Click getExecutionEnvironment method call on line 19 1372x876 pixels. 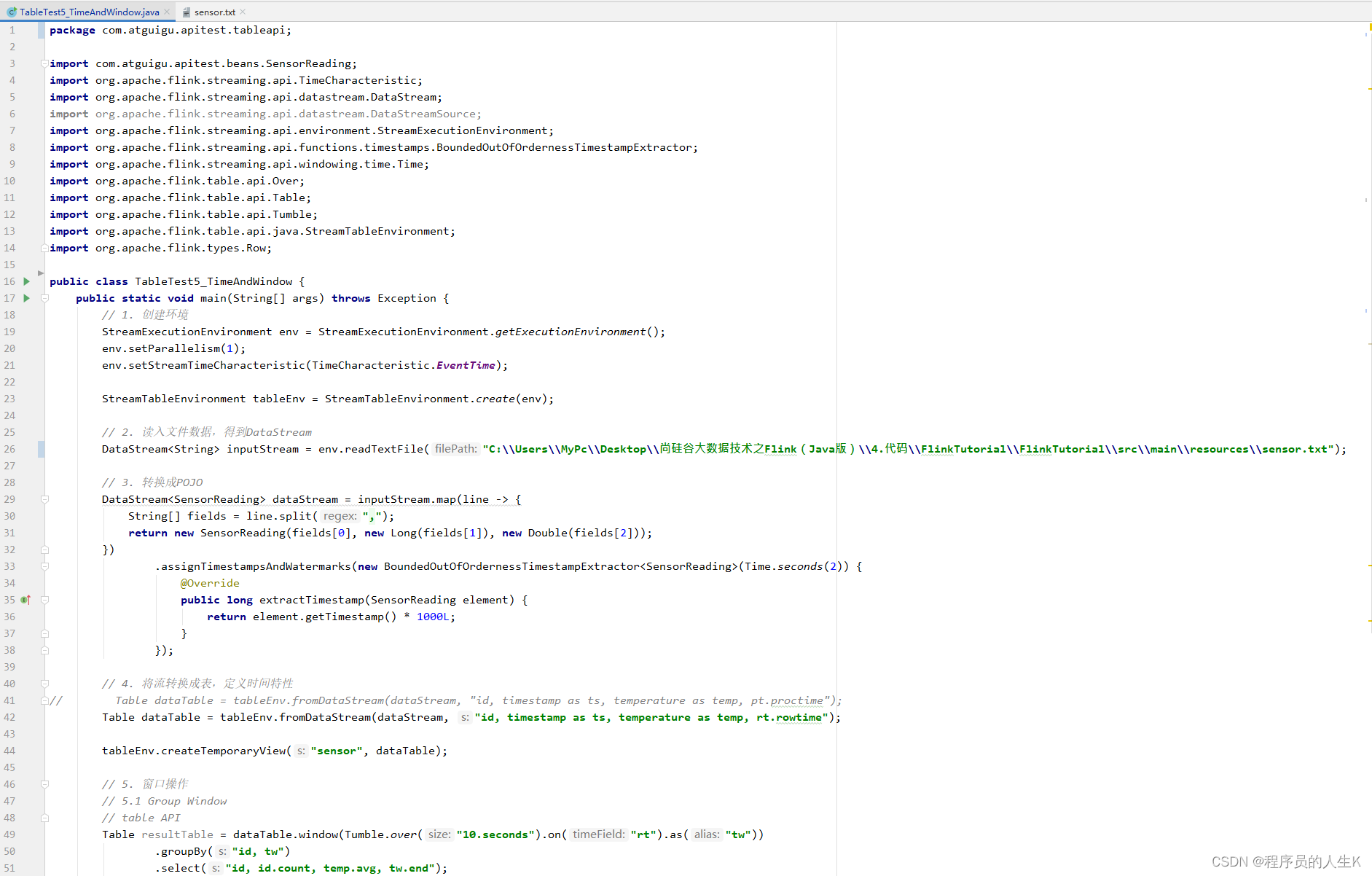tap(570, 332)
